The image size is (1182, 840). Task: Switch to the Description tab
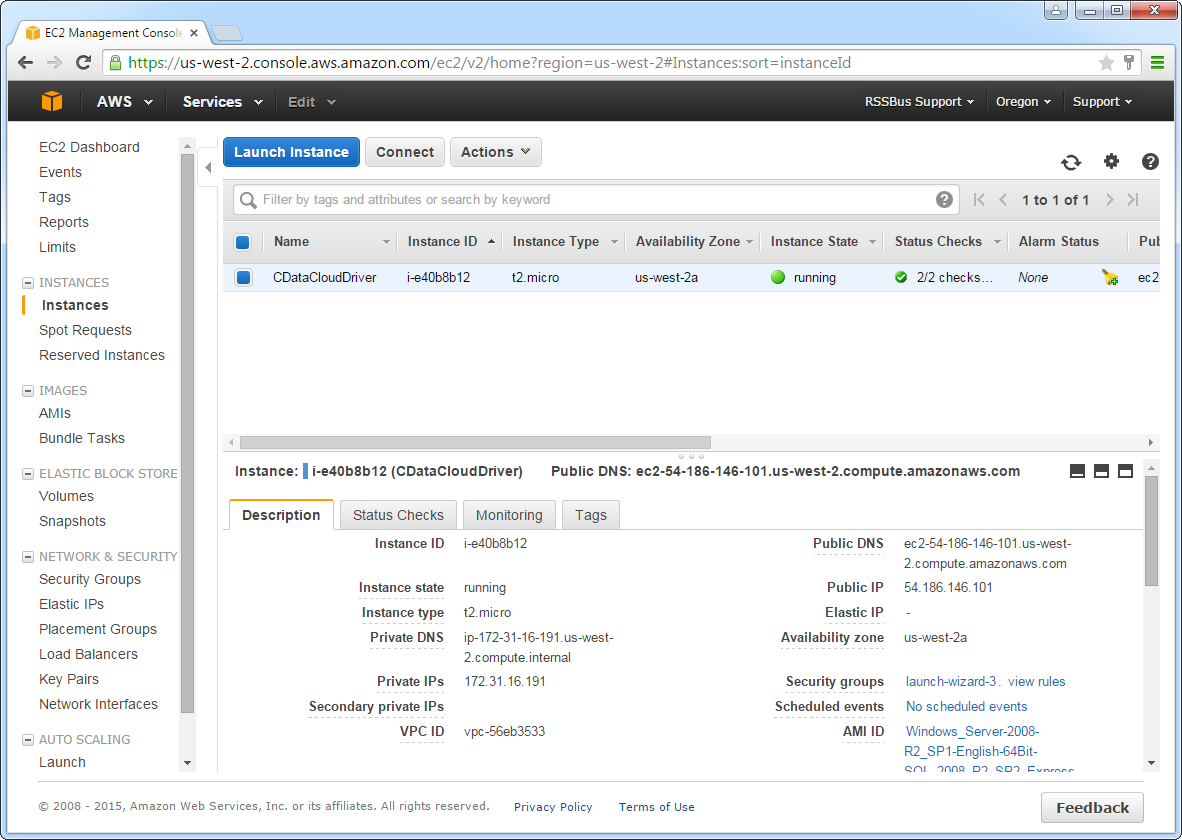pyautogui.click(x=281, y=515)
